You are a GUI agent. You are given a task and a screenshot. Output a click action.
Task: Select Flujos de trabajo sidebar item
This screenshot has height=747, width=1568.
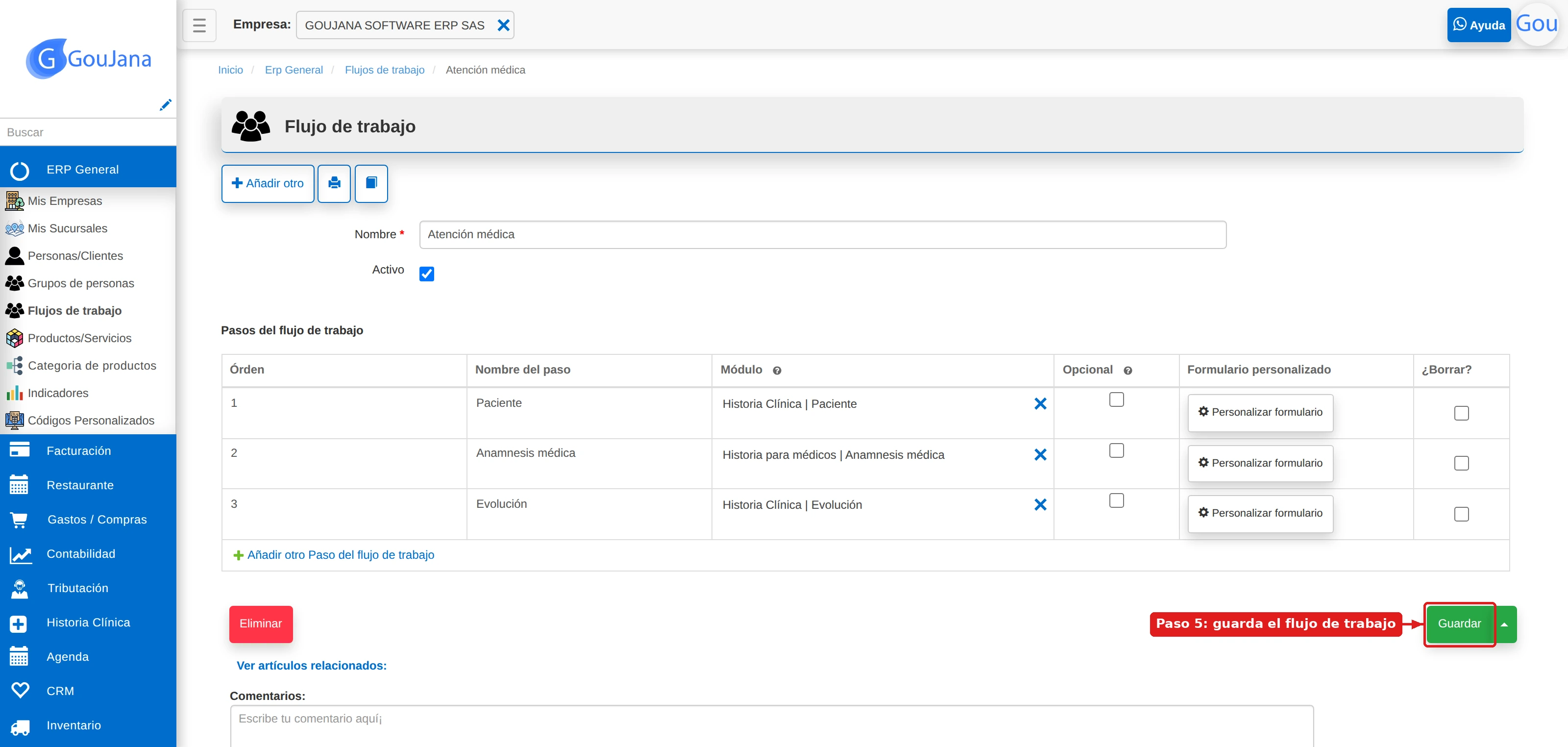click(88, 310)
